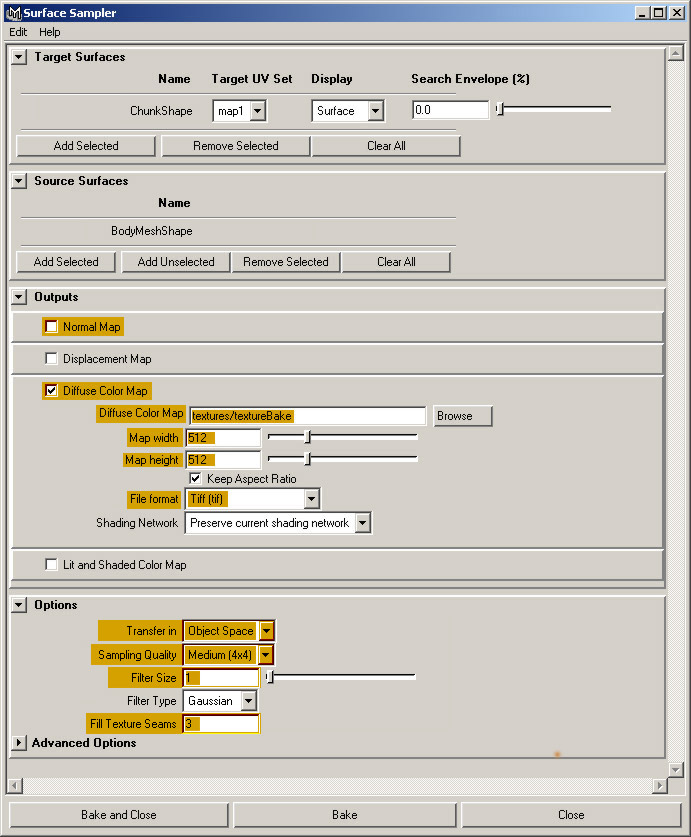Image resolution: width=691 pixels, height=837 pixels.
Task: Click the vertical scrollbar up arrow
Action: click(x=676, y=53)
